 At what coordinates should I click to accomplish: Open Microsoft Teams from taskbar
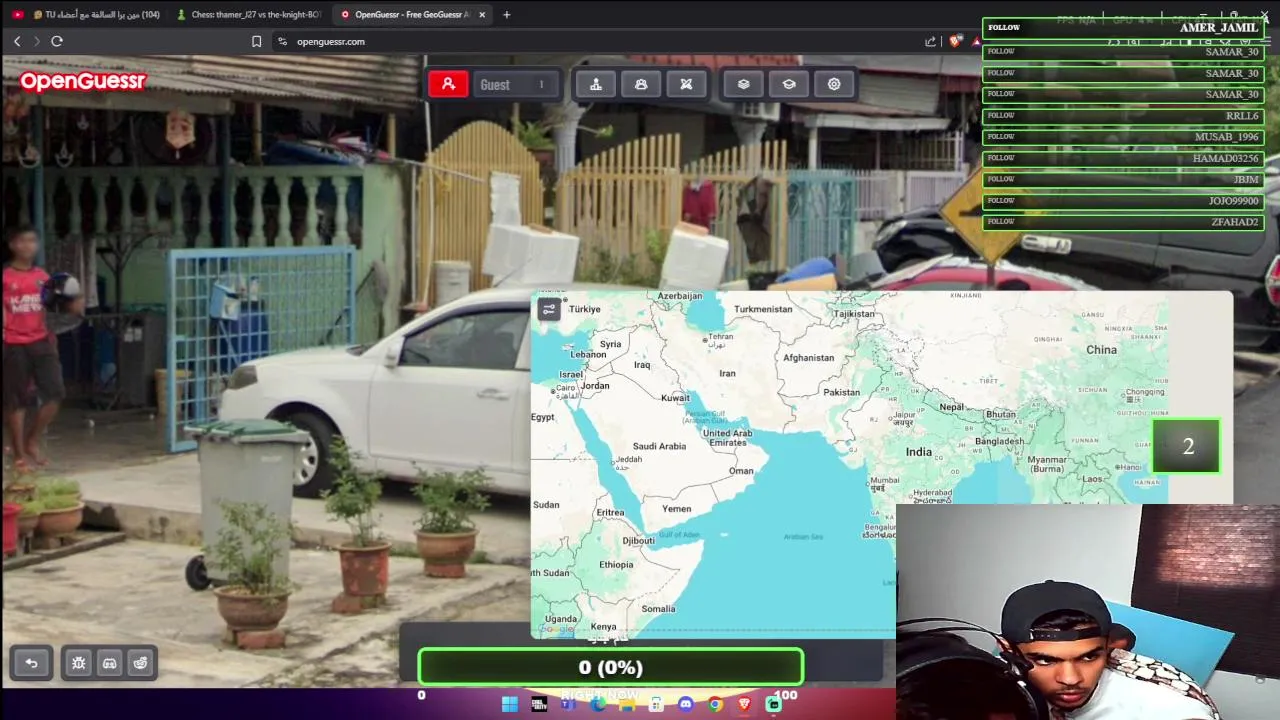click(568, 704)
